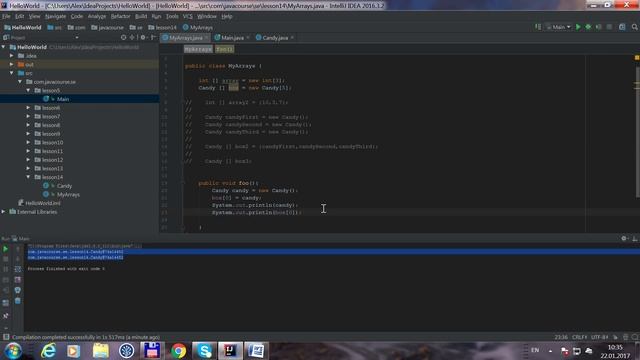The height and width of the screenshot is (360, 640).
Task: Run with coverage from the top toolbar
Action: tap(599, 27)
